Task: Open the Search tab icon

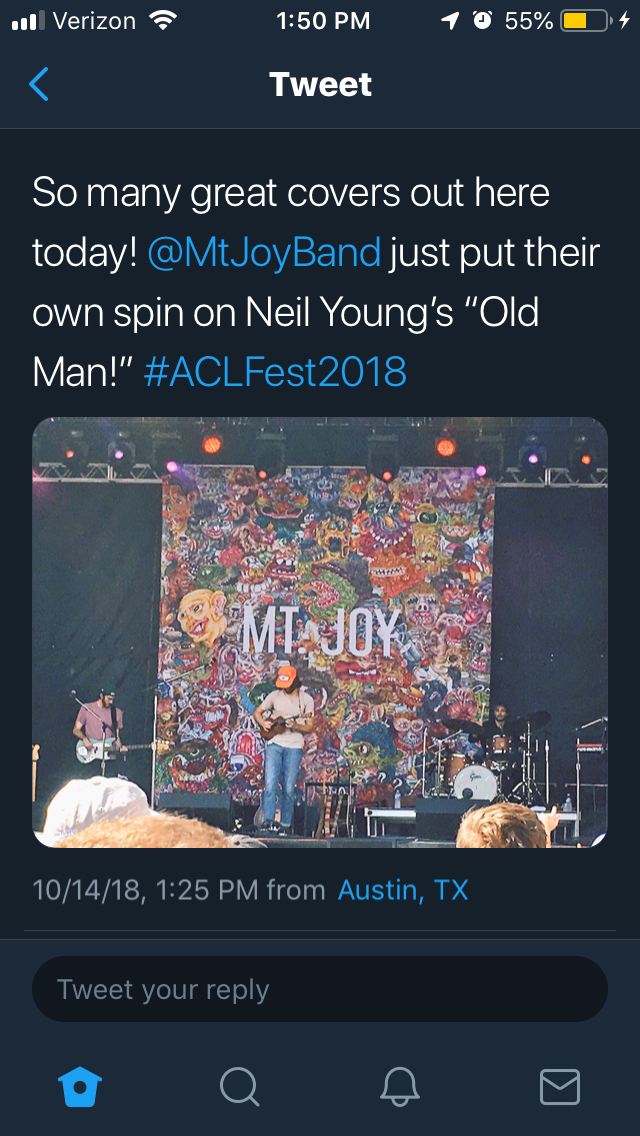Action: (x=239, y=1086)
